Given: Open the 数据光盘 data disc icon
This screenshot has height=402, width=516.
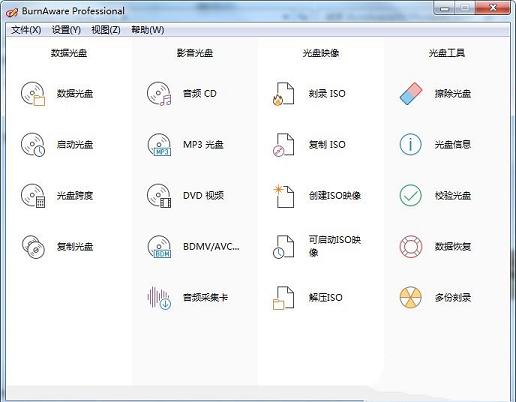Looking at the screenshot, I should point(33,94).
